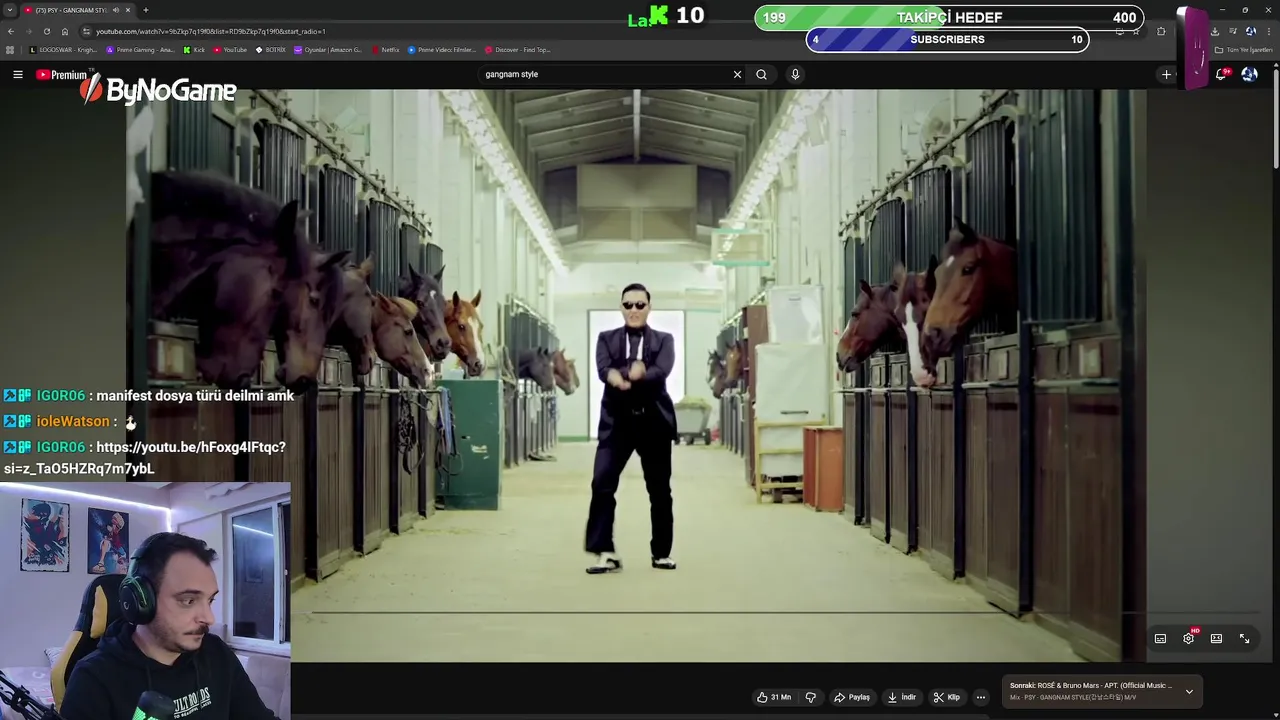Open the BOTRIX bookmark
Screen dimensions: 1280x720
tap(270, 50)
